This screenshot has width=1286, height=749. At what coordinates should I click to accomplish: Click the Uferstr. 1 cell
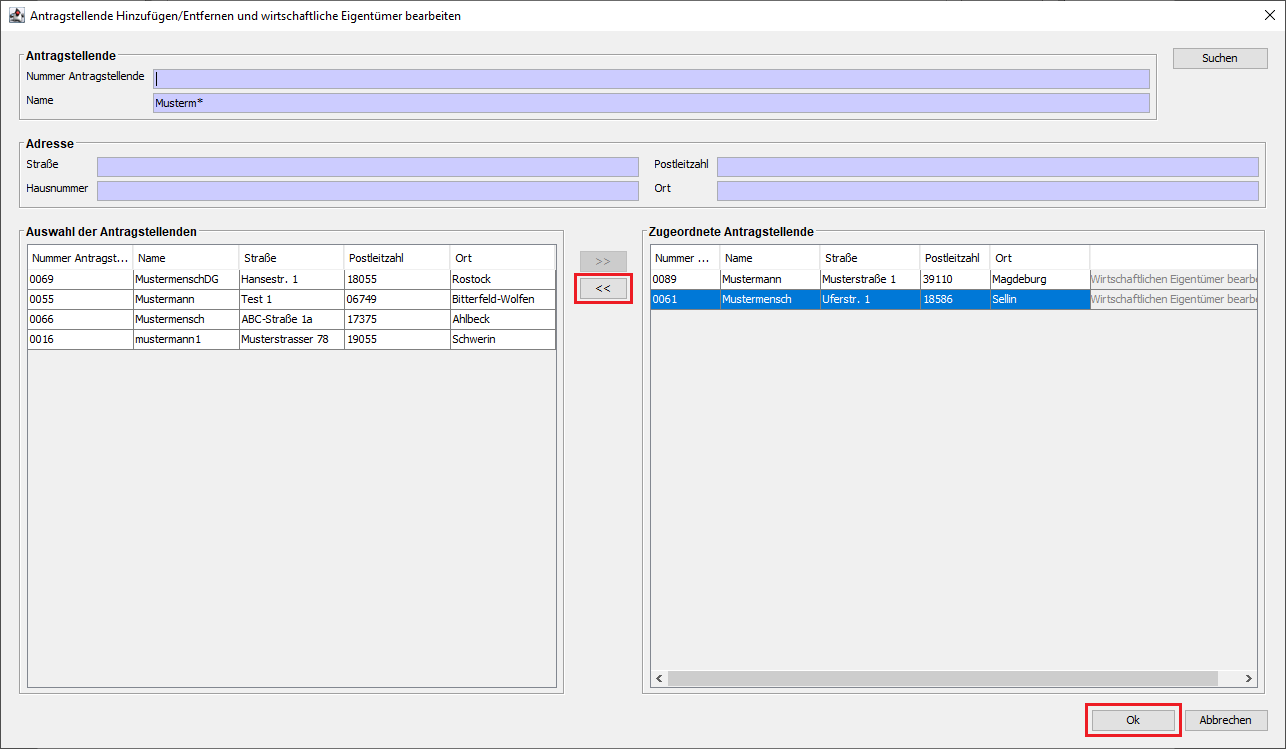coord(870,300)
